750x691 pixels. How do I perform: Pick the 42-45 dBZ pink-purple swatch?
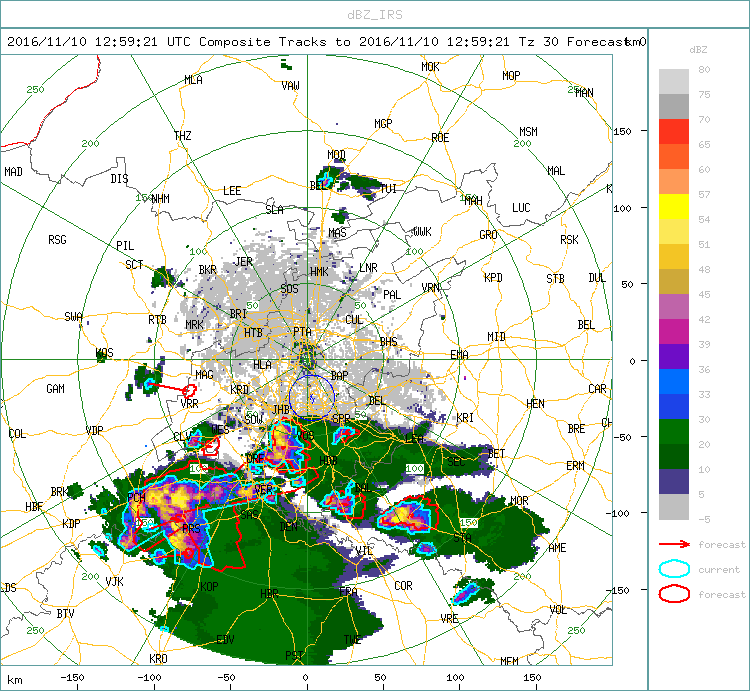(673, 307)
